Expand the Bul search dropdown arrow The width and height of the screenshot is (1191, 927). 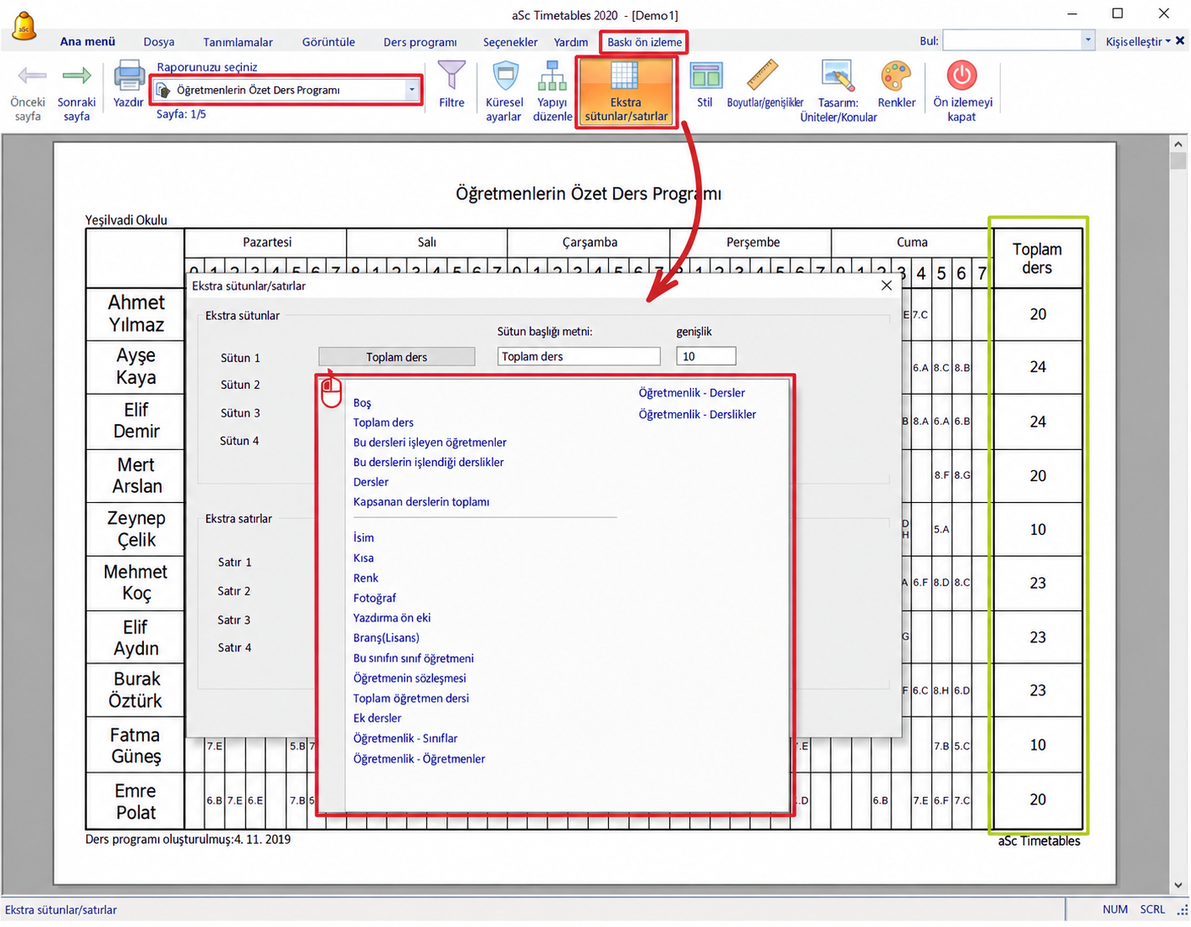click(x=1088, y=40)
